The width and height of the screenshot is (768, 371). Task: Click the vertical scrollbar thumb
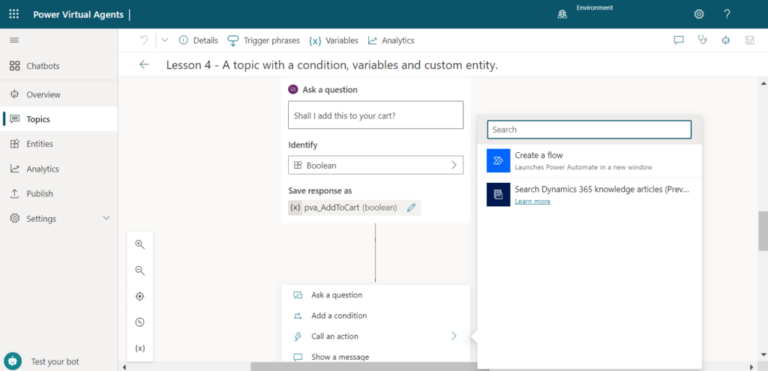pos(763,231)
